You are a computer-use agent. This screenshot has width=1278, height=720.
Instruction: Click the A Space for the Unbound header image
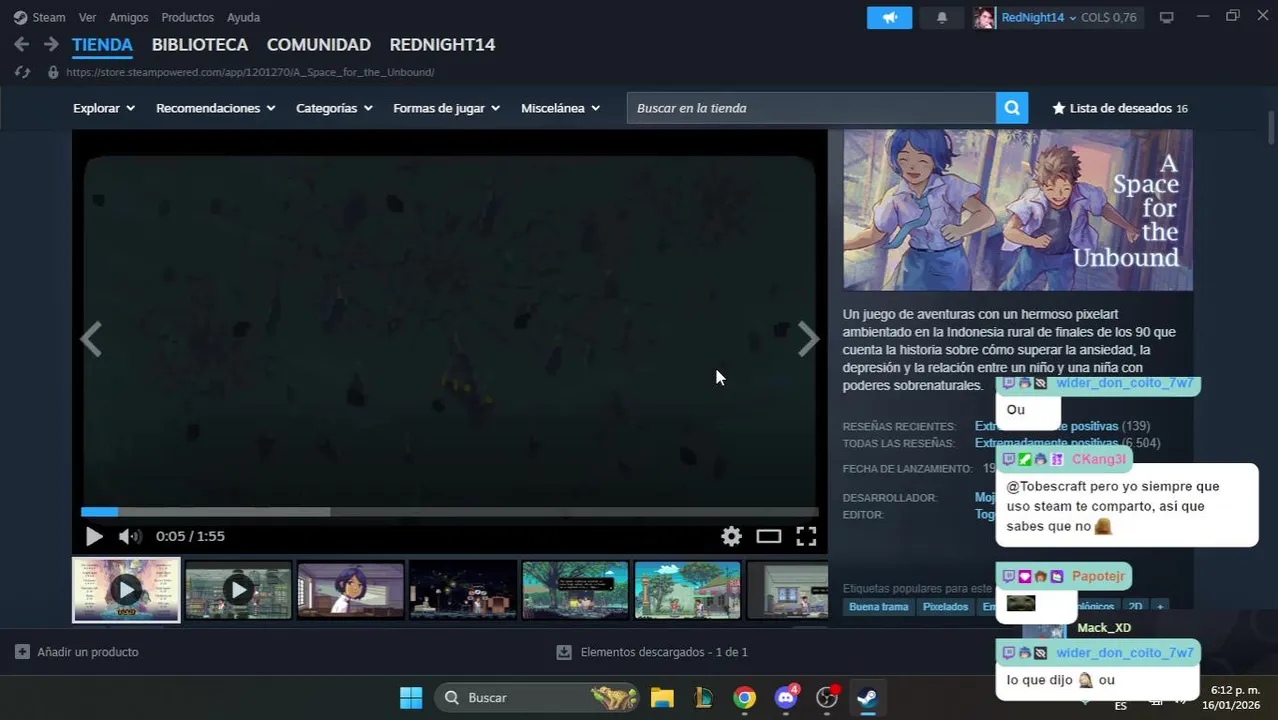[x=1018, y=210]
